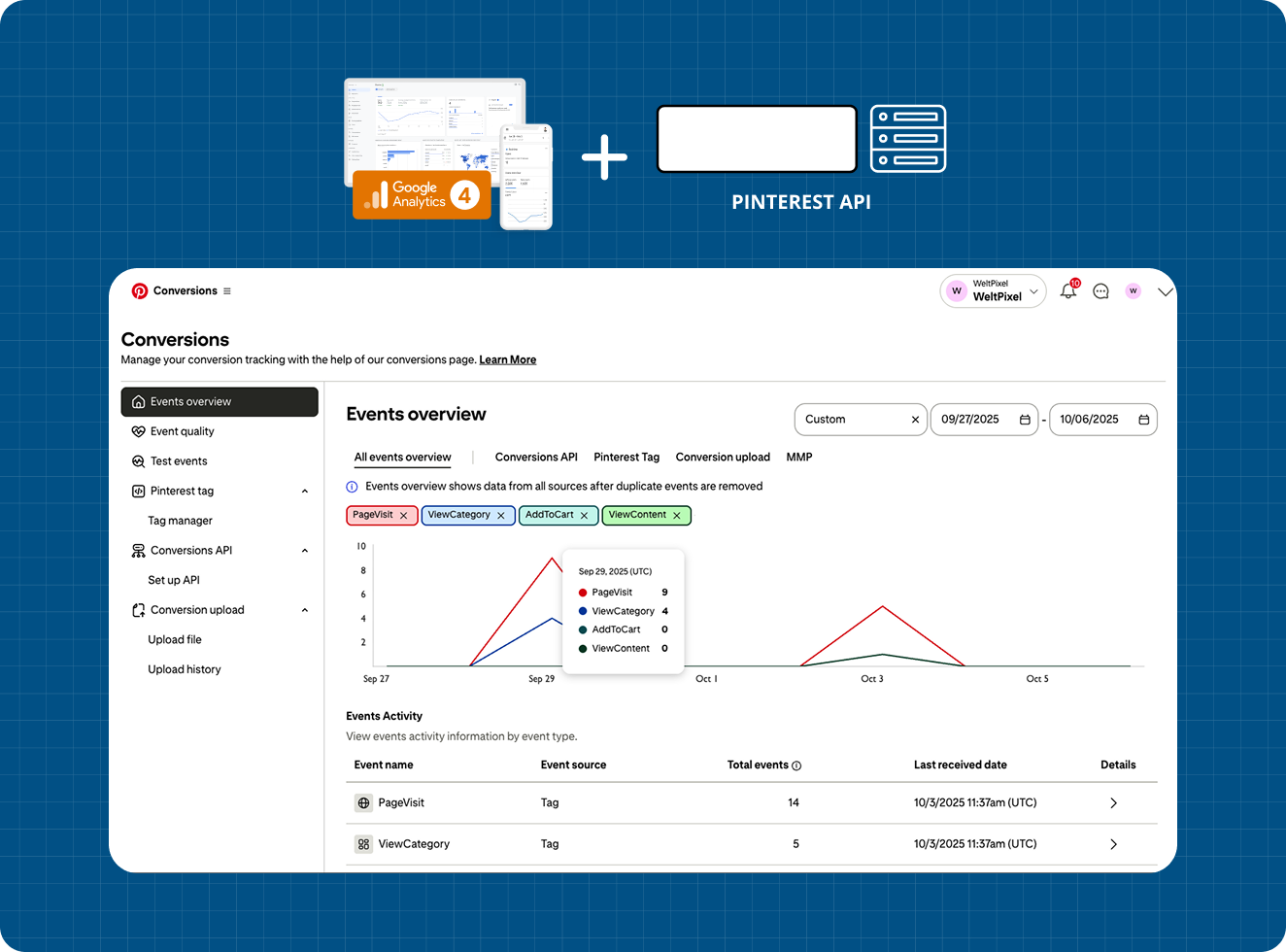Image resolution: width=1286 pixels, height=952 pixels.
Task: Open the Event quality heart icon
Action: click(138, 431)
